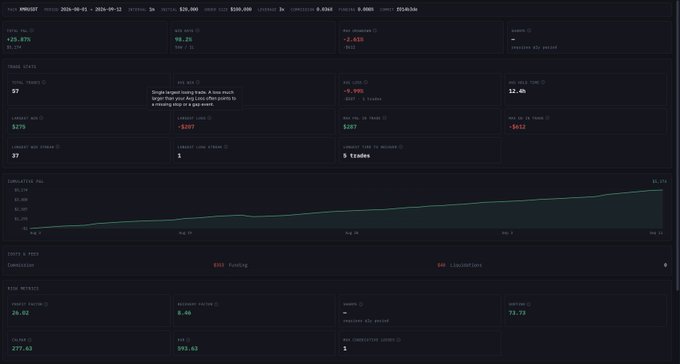The height and width of the screenshot is (364, 680).
Task: Open the Profit Factor info icon
Action: 46,305
